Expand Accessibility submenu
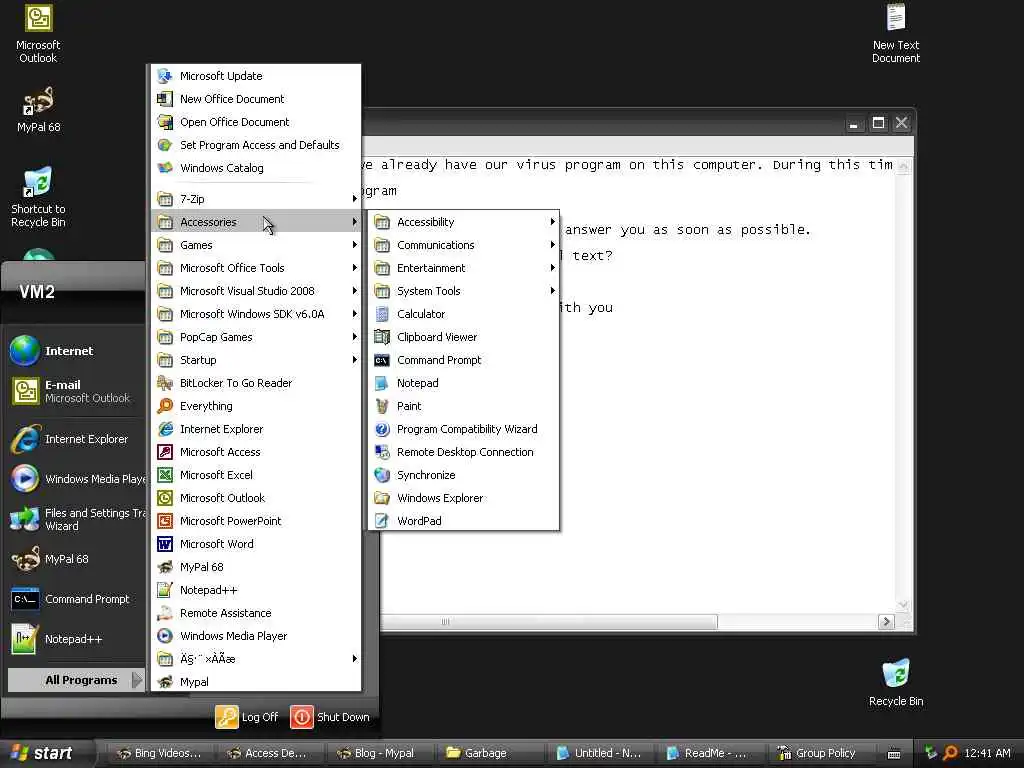1024x768 pixels. (463, 222)
